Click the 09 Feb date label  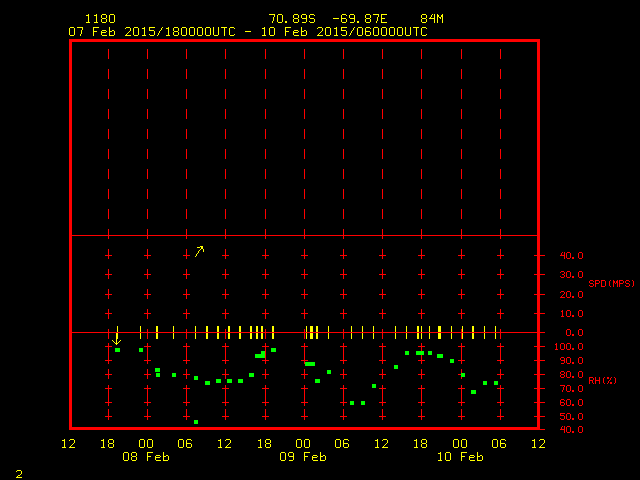(x=303, y=457)
